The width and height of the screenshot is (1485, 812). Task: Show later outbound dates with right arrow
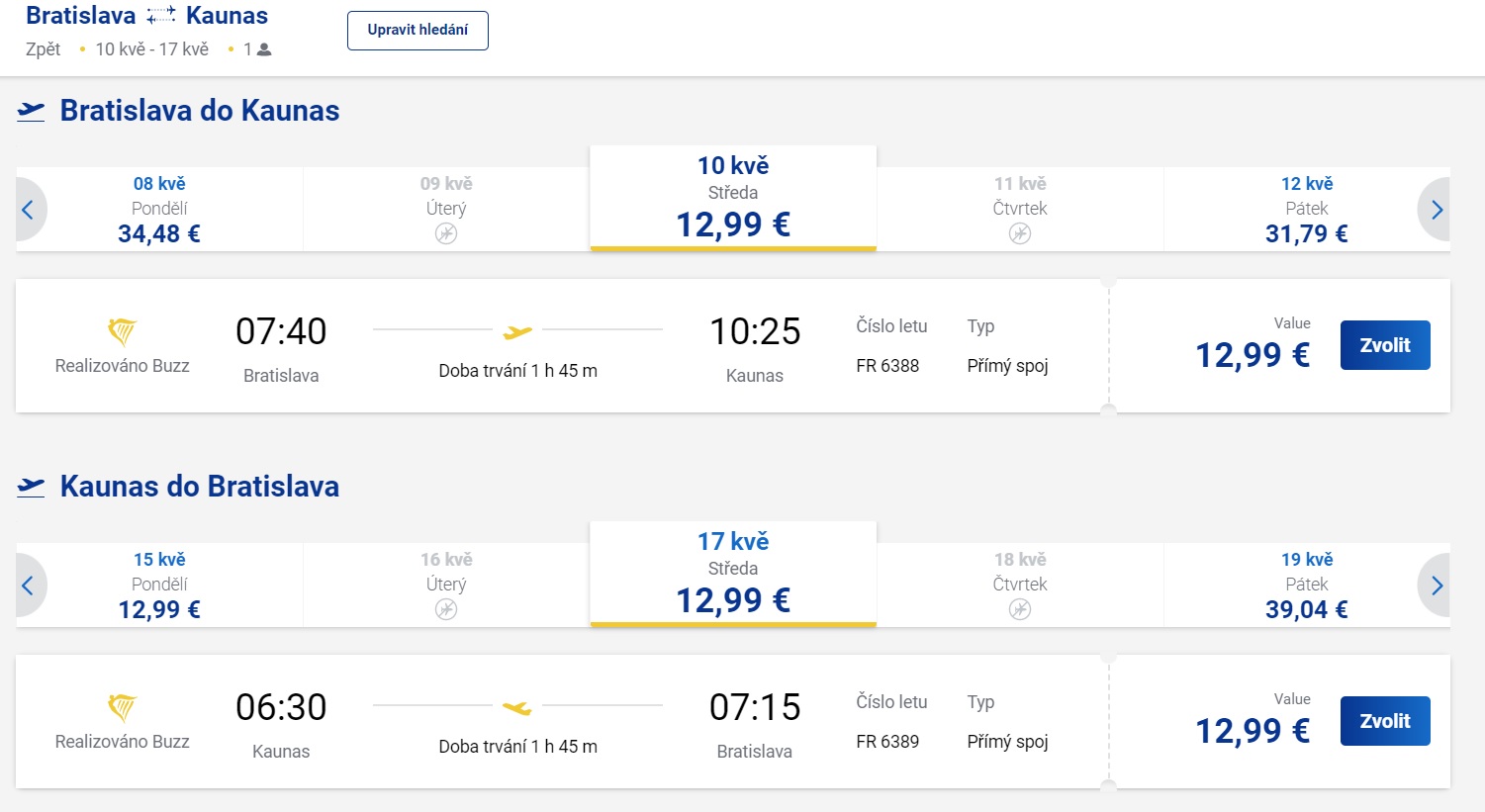pos(1437,210)
